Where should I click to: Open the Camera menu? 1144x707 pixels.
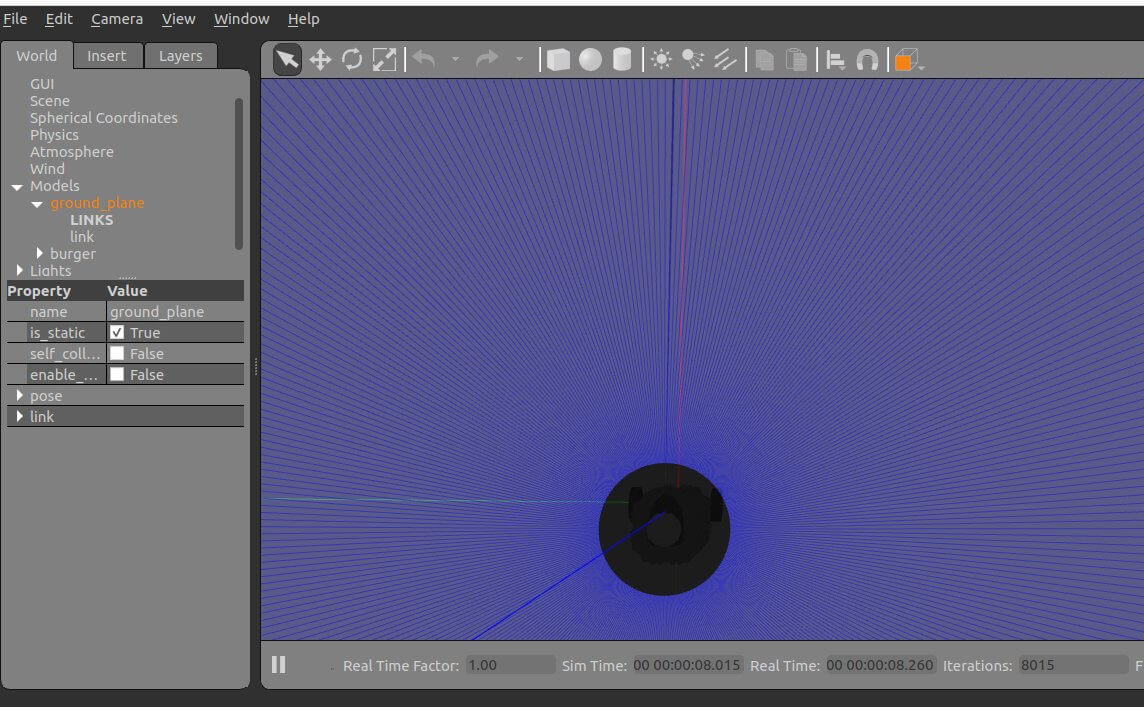(117, 19)
